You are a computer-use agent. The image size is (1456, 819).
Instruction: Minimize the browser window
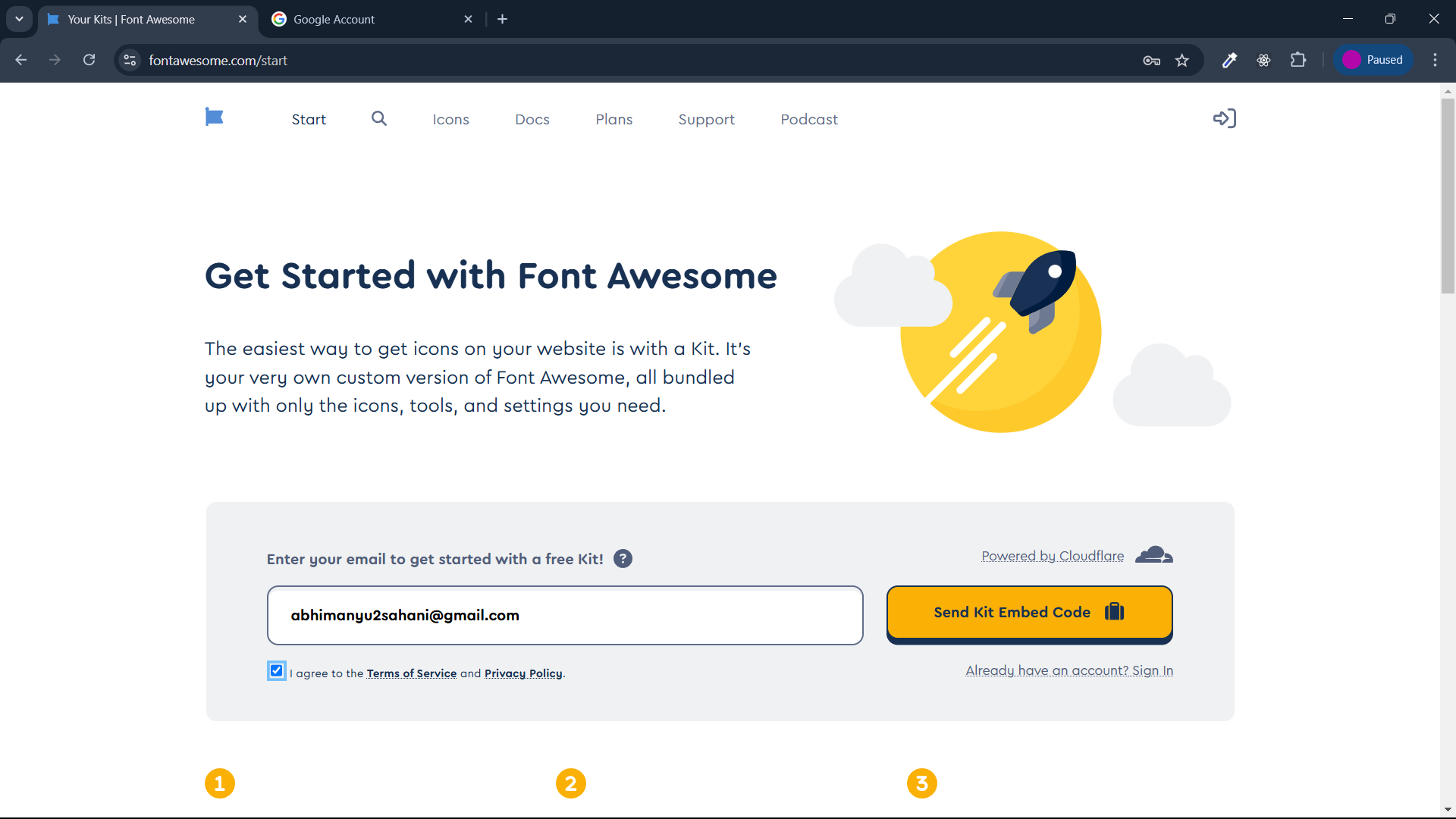pos(1348,19)
